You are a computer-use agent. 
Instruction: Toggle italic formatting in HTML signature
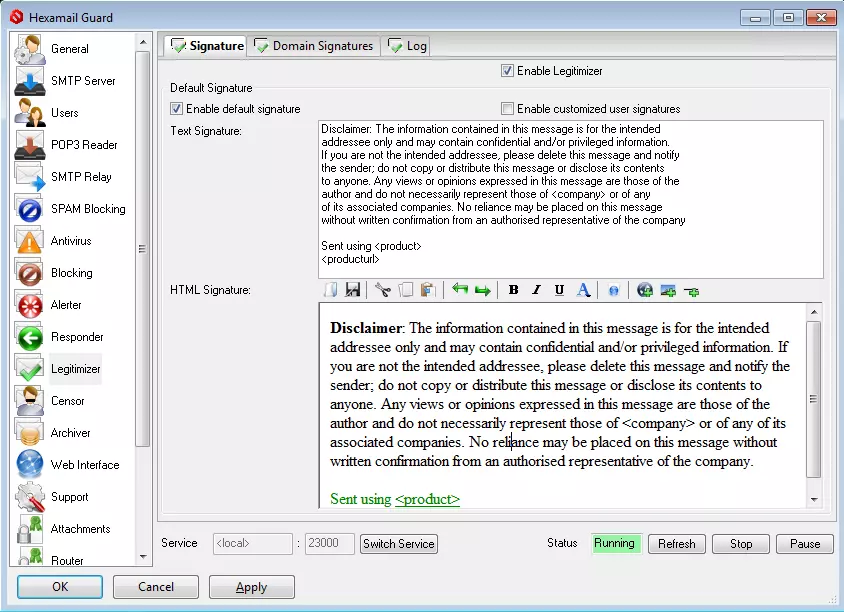click(x=536, y=290)
